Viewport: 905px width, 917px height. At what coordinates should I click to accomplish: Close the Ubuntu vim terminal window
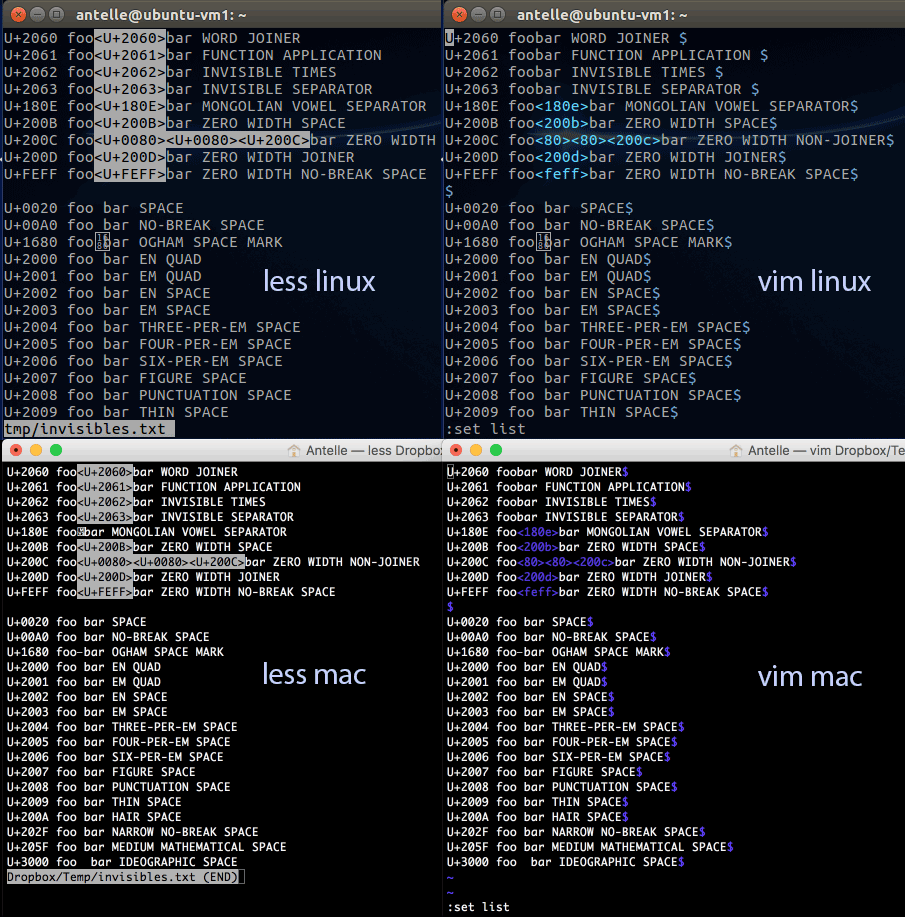point(457,14)
